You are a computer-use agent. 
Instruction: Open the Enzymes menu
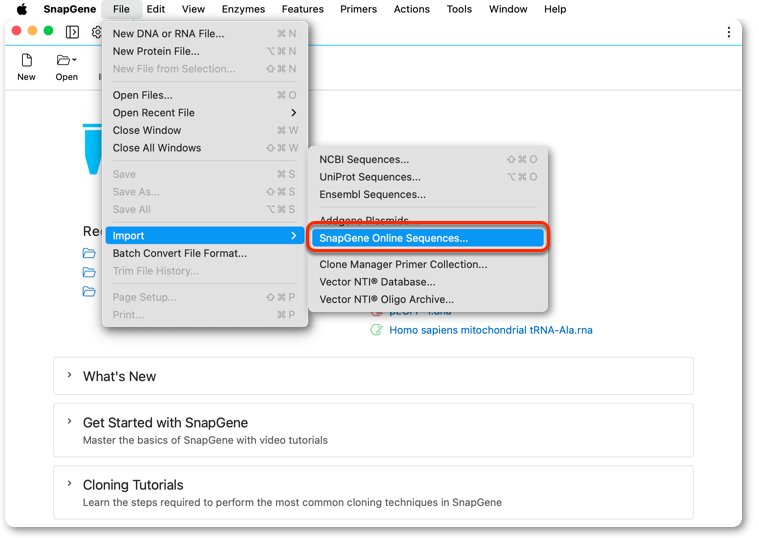pyautogui.click(x=243, y=9)
